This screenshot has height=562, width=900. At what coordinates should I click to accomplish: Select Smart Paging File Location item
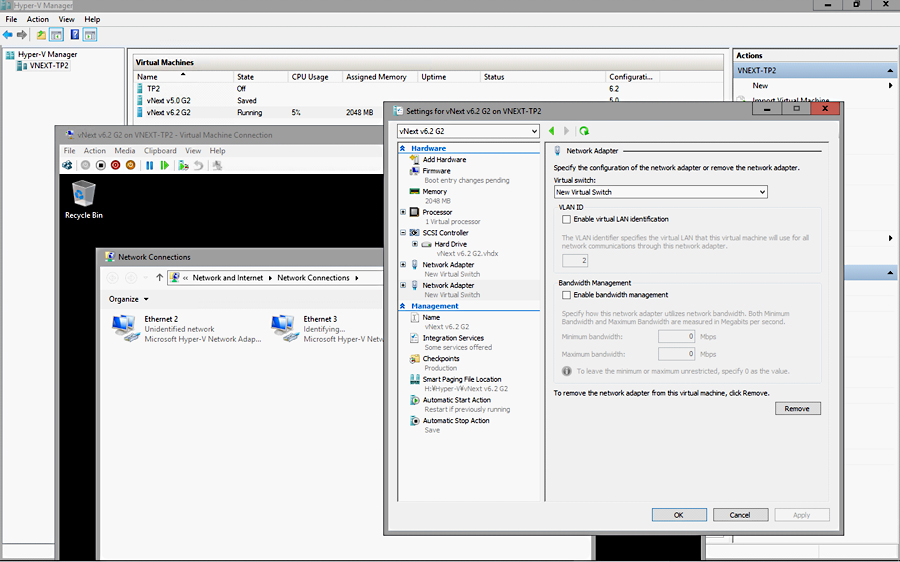coord(461,379)
